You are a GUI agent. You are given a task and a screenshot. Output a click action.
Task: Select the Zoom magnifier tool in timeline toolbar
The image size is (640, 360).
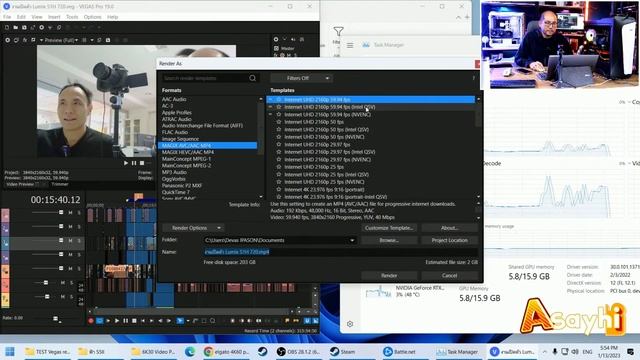[213, 321]
